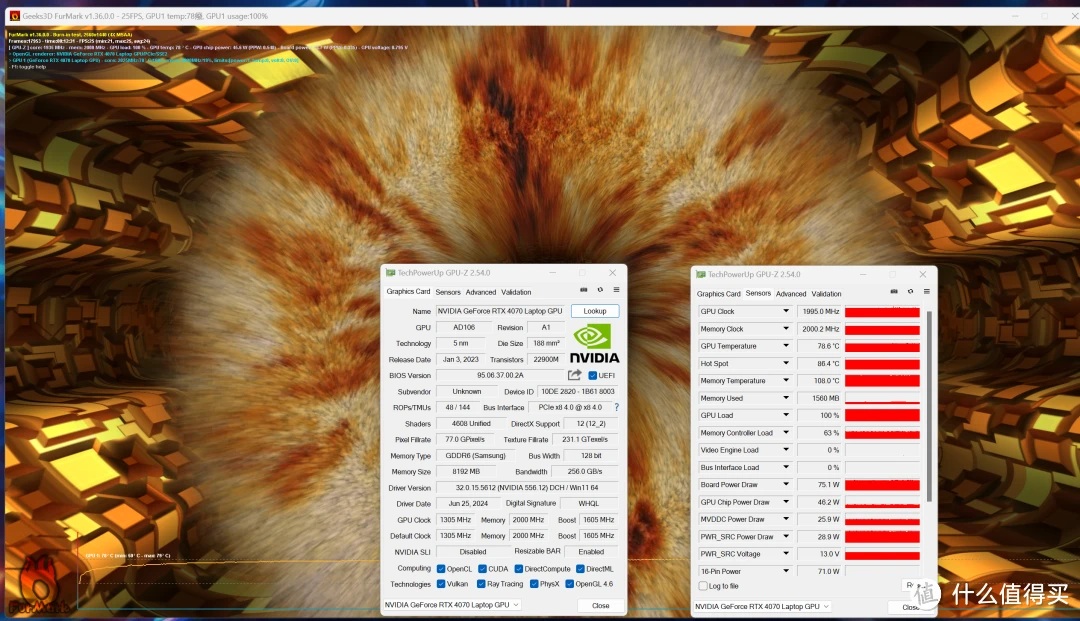
Task: Toggle the CUDA checkbox
Action: coord(482,569)
